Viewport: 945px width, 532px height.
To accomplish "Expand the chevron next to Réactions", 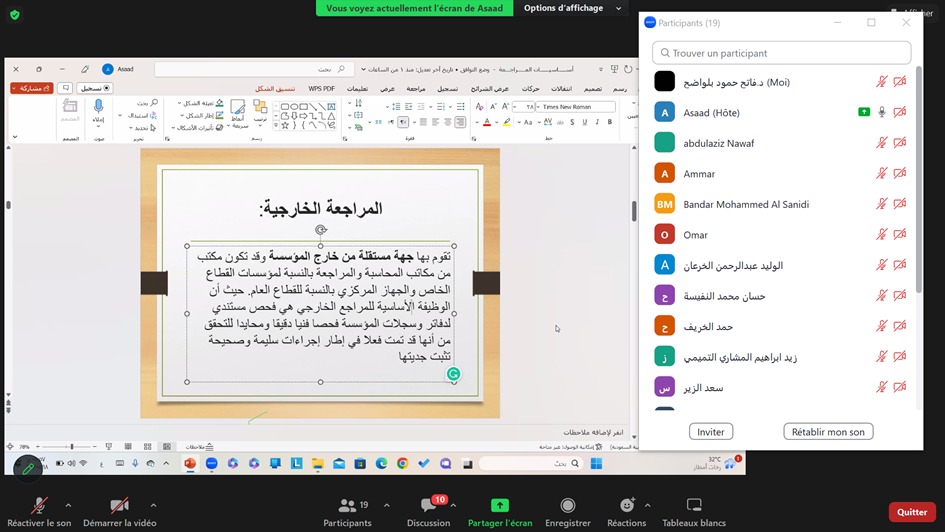I will 648,505.
